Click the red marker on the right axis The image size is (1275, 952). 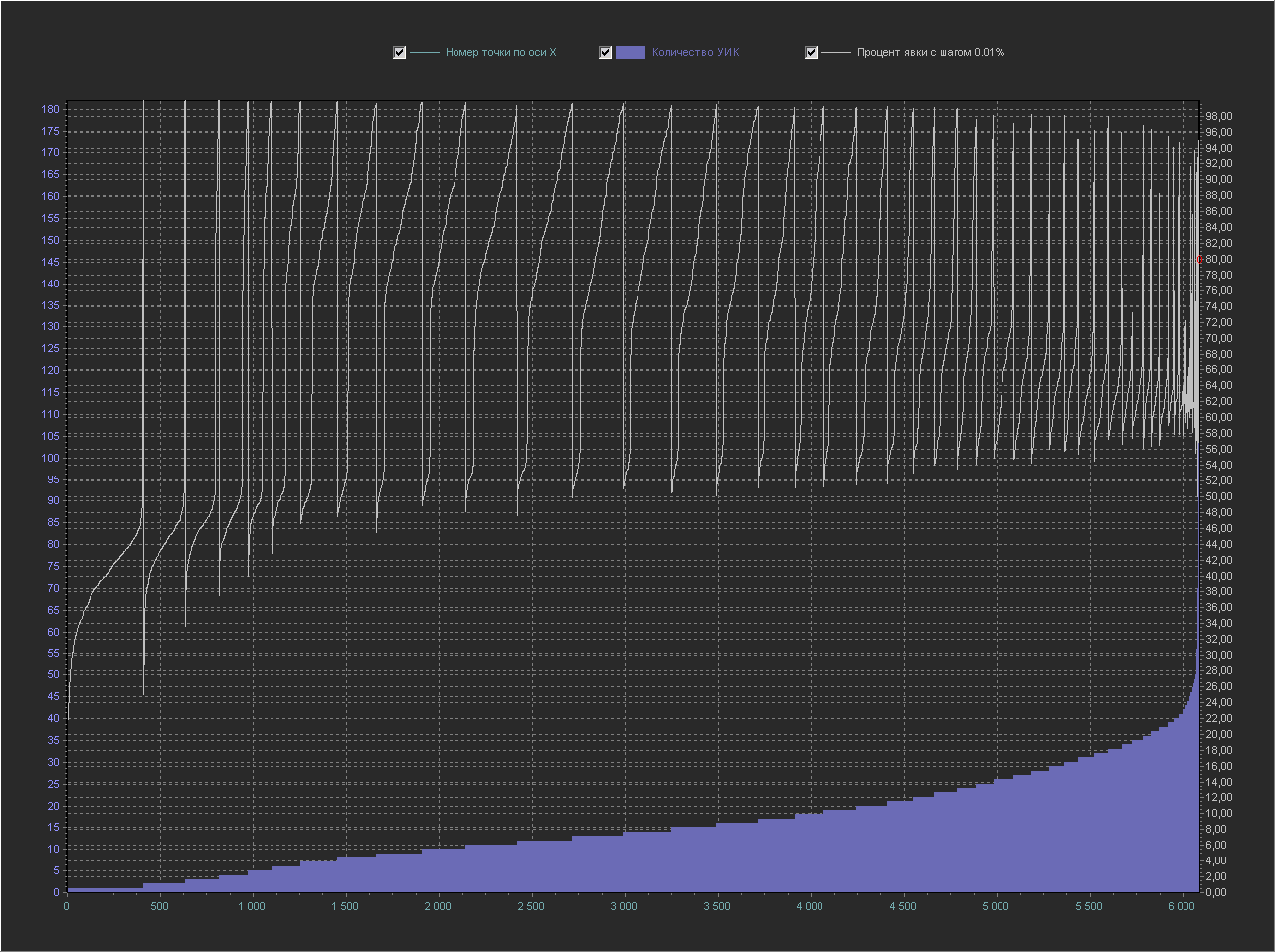[x=1199, y=260]
